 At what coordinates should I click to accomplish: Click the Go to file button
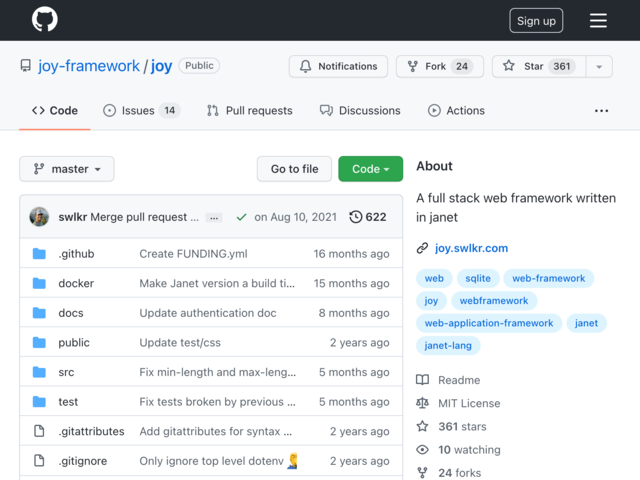[x=294, y=169]
